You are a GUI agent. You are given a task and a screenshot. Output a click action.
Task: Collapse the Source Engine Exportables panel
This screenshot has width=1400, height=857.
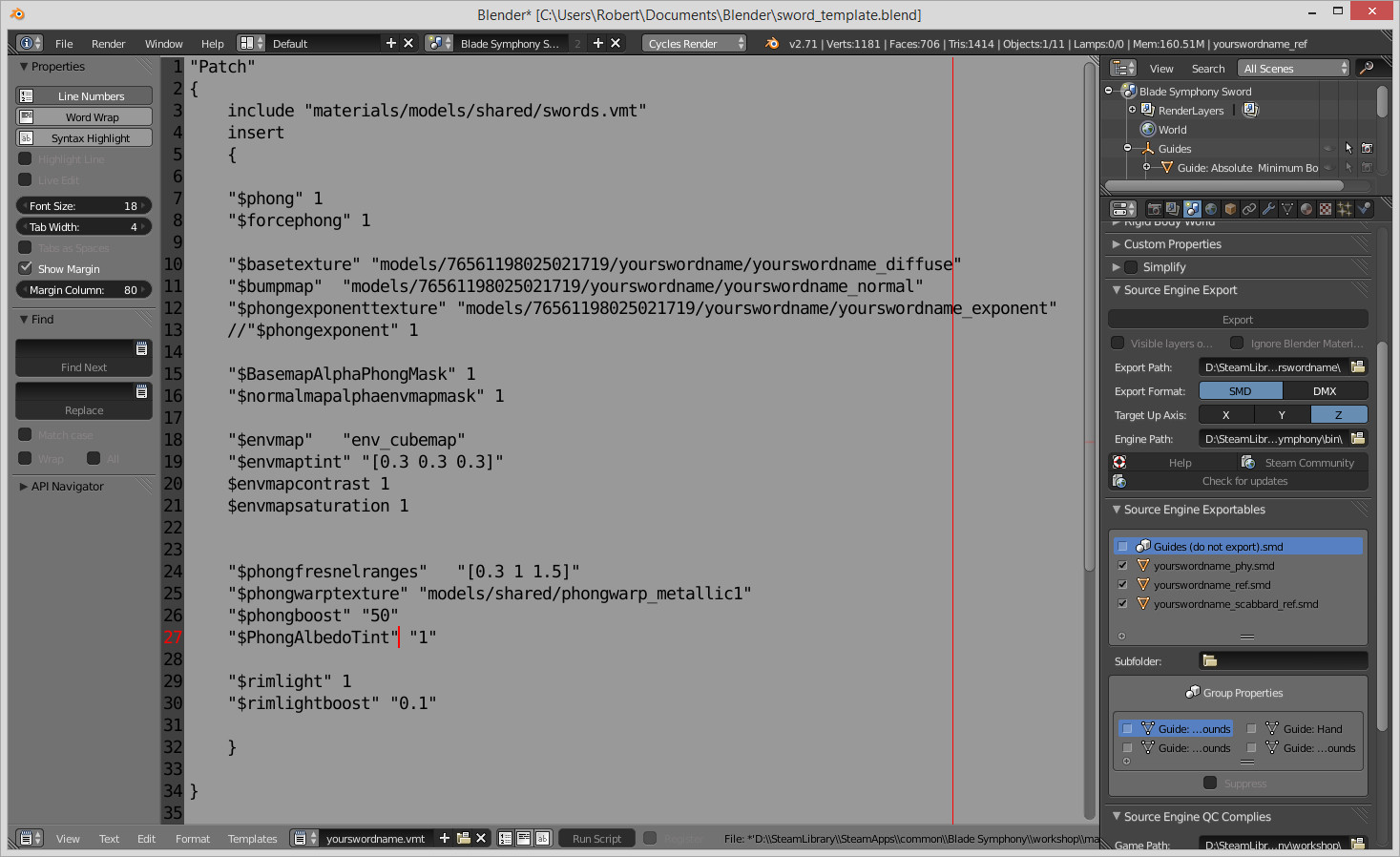(1117, 510)
